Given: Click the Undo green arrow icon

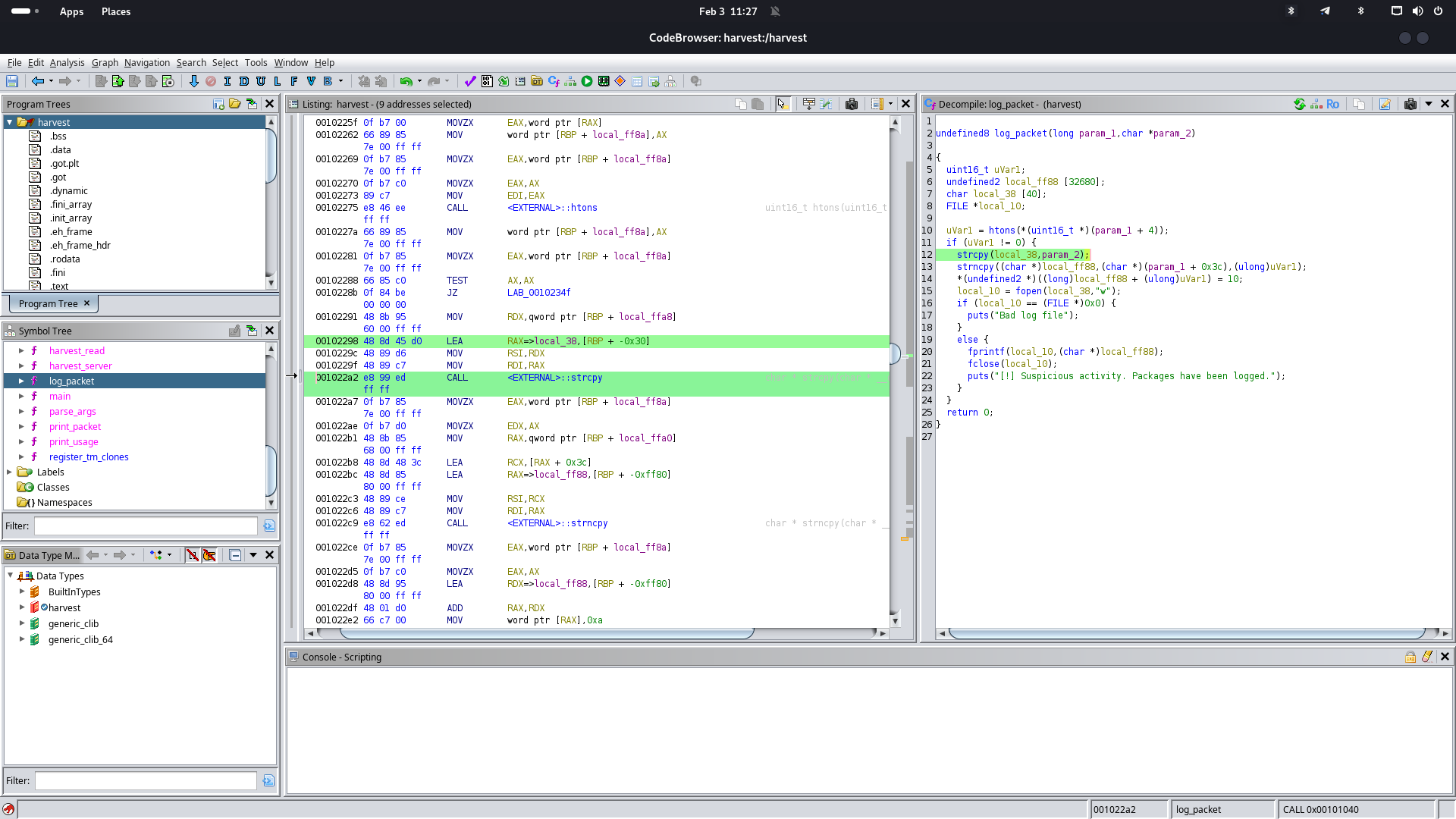Looking at the screenshot, I should point(406,81).
